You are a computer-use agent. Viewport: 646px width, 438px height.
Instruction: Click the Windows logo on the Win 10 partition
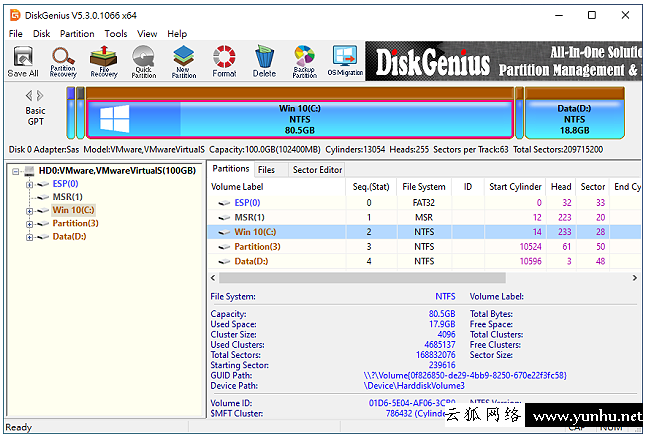pyautogui.click(x=115, y=119)
